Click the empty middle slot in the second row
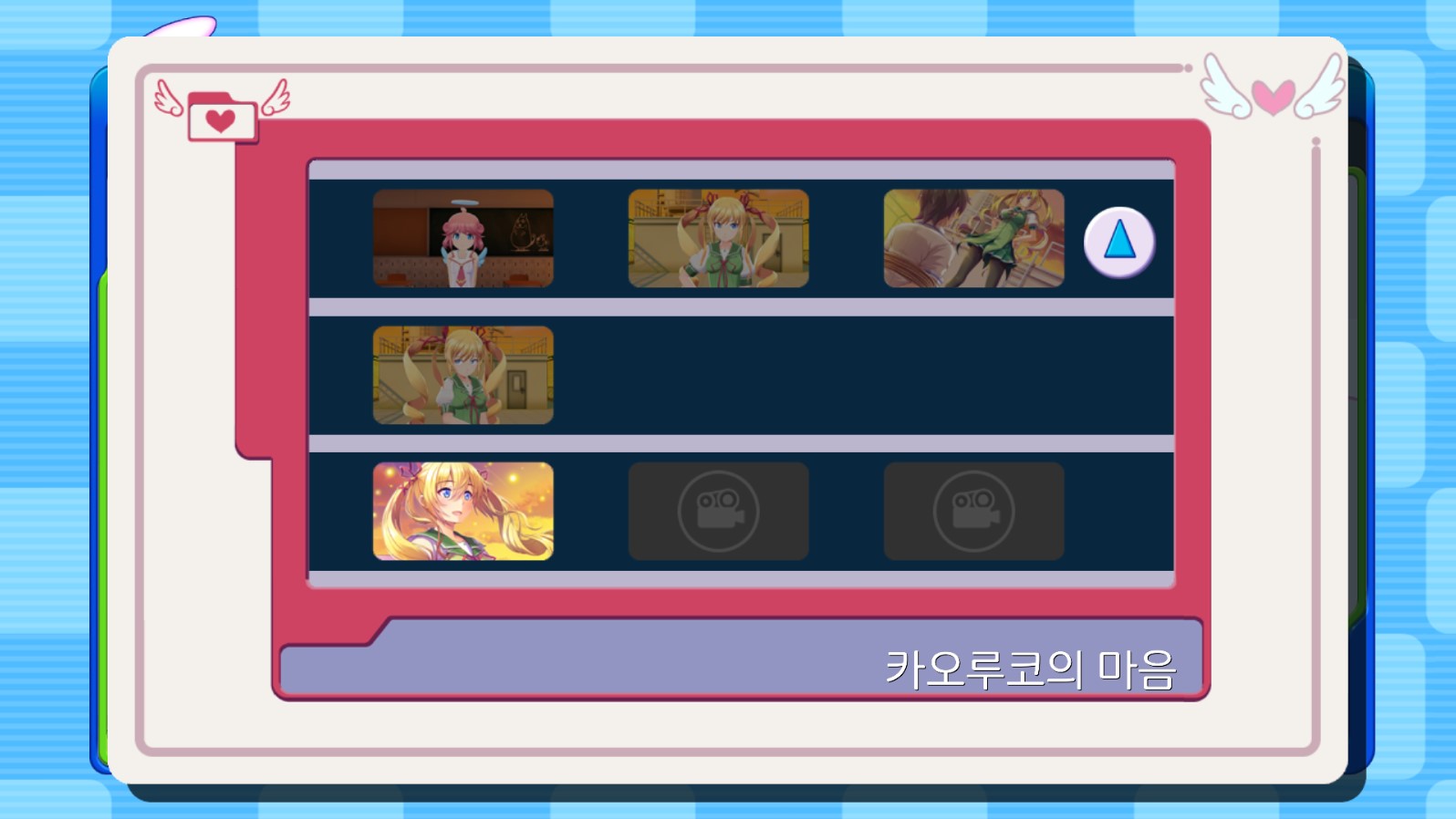The height and width of the screenshot is (819, 1456). click(x=719, y=375)
